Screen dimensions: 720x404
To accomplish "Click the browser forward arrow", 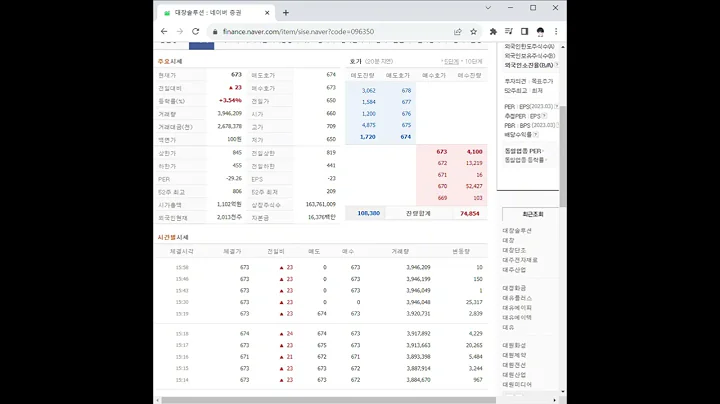I will click(180, 31).
